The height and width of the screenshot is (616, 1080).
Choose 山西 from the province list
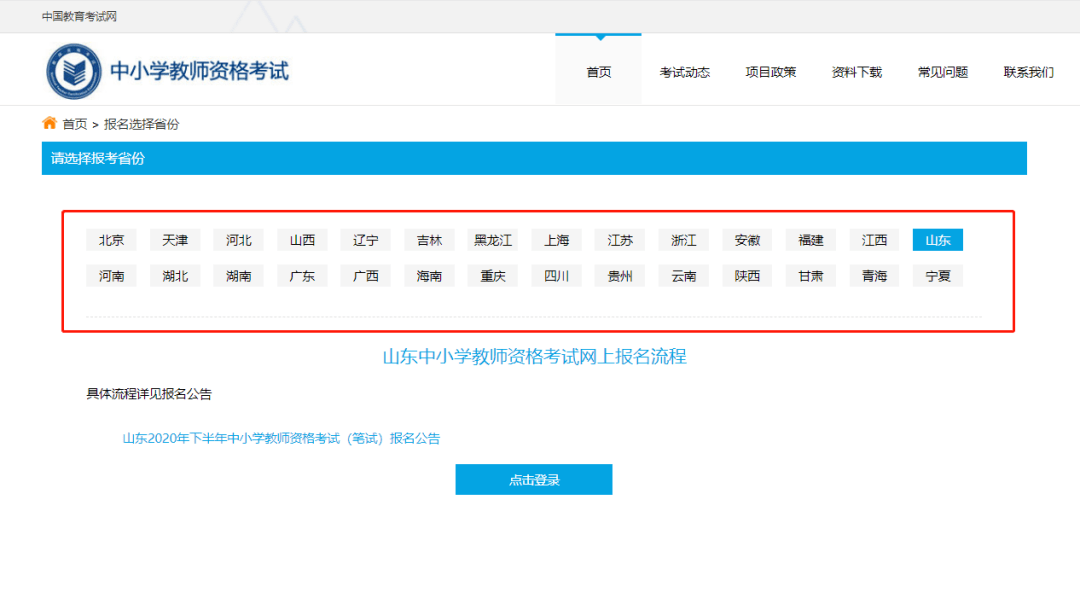tap(302, 240)
